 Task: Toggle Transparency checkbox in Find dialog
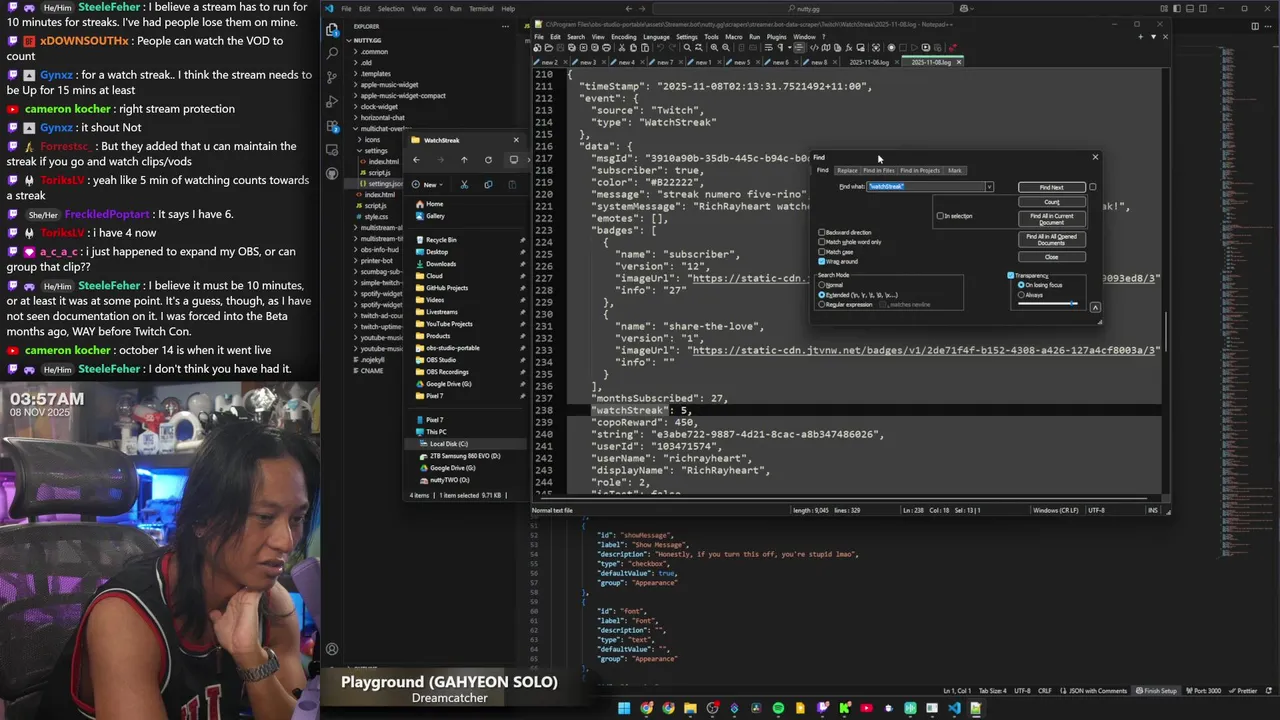click(x=1010, y=275)
